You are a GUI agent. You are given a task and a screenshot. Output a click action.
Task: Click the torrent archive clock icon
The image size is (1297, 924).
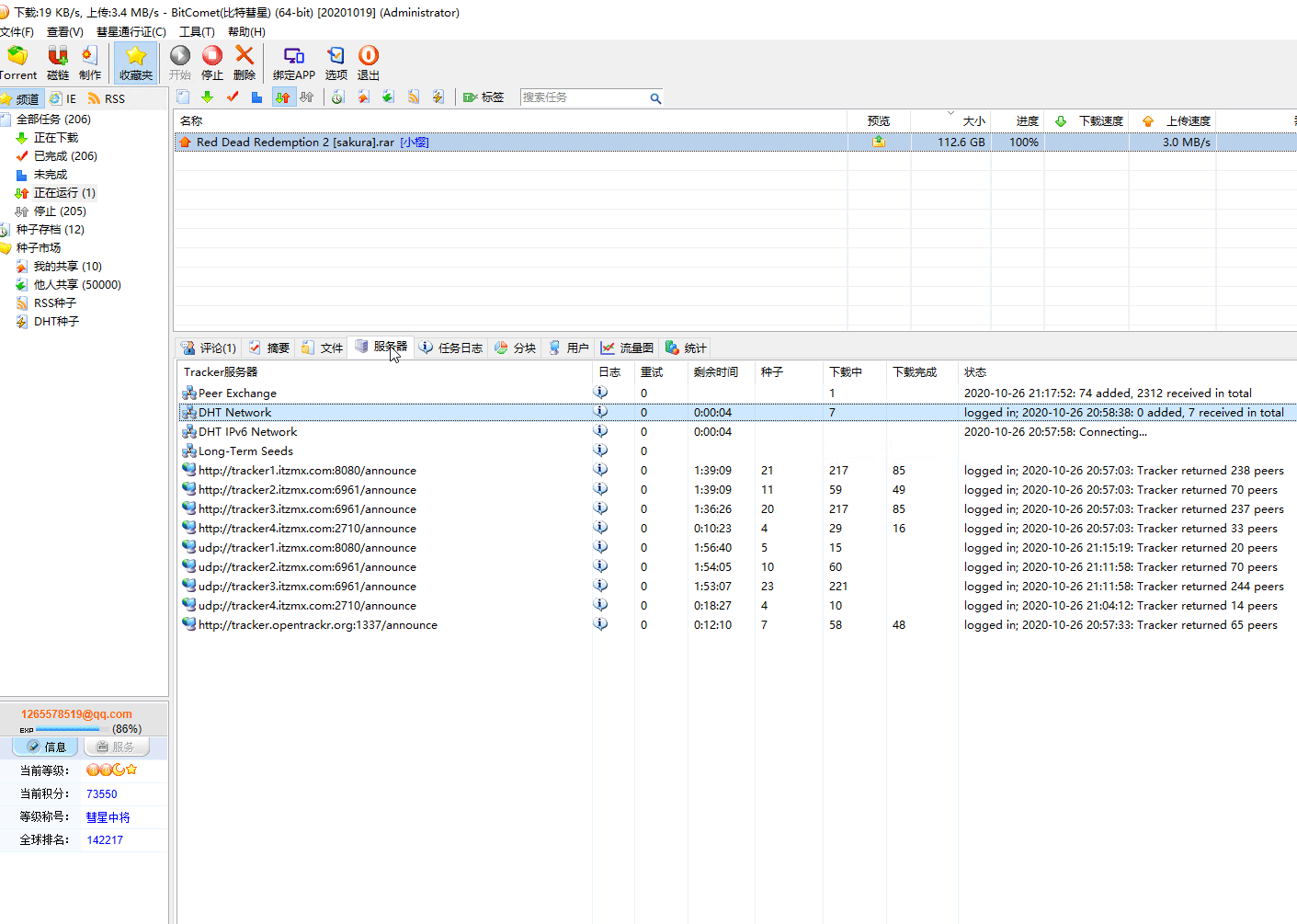coord(338,97)
